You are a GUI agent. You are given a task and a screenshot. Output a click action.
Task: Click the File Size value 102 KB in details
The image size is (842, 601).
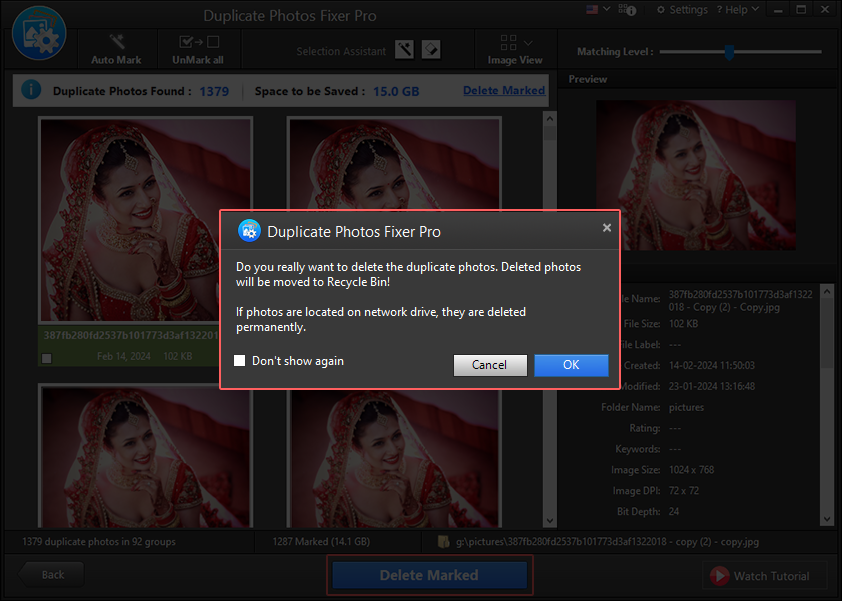pos(684,324)
